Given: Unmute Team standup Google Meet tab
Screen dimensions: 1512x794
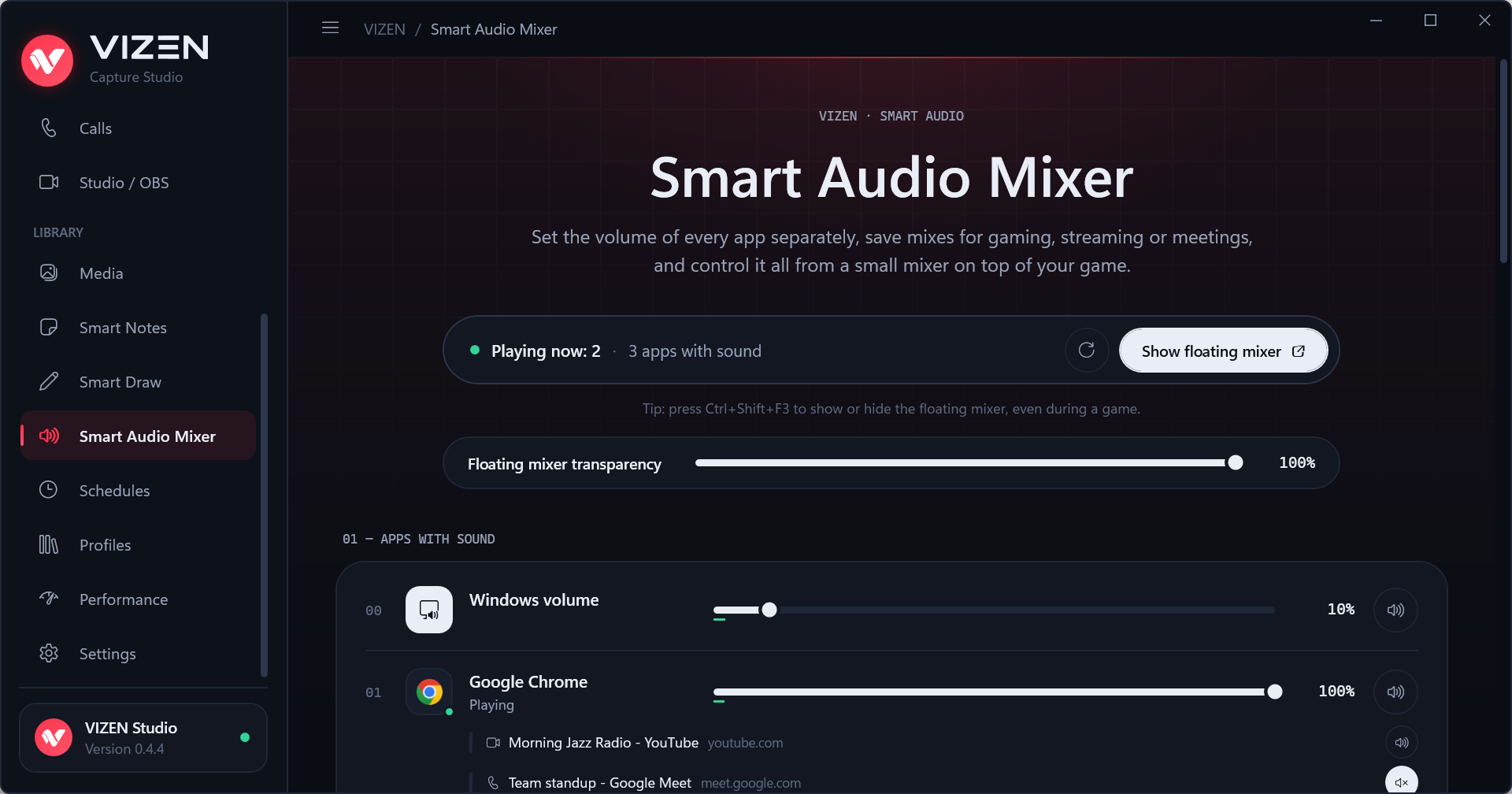Looking at the screenshot, I should [1402, 782].
